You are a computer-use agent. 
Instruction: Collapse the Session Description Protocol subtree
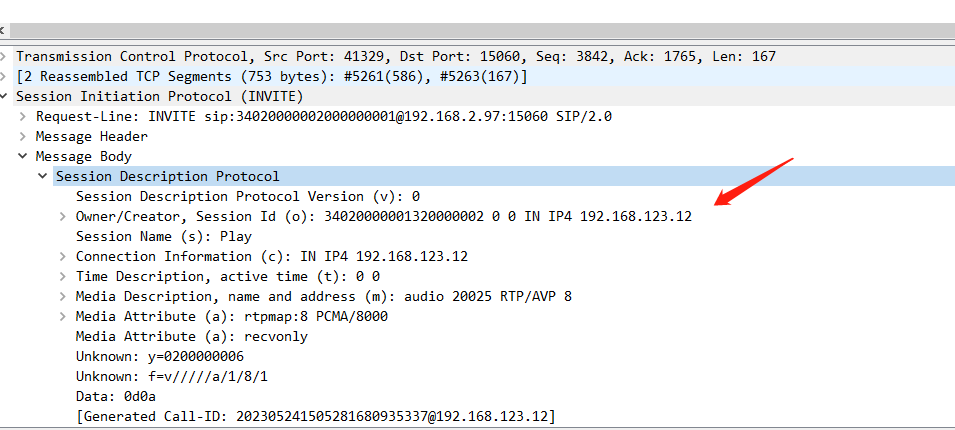43,177
